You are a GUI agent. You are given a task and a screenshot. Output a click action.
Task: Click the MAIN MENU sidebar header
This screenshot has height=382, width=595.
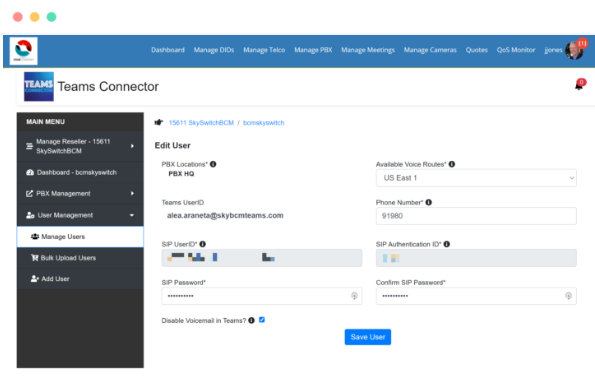click(46, 122)
